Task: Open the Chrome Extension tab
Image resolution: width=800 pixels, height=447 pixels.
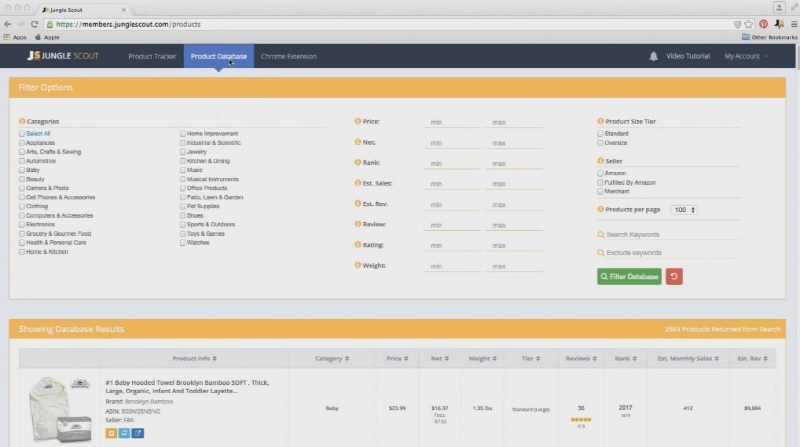Action: point(289,56)
